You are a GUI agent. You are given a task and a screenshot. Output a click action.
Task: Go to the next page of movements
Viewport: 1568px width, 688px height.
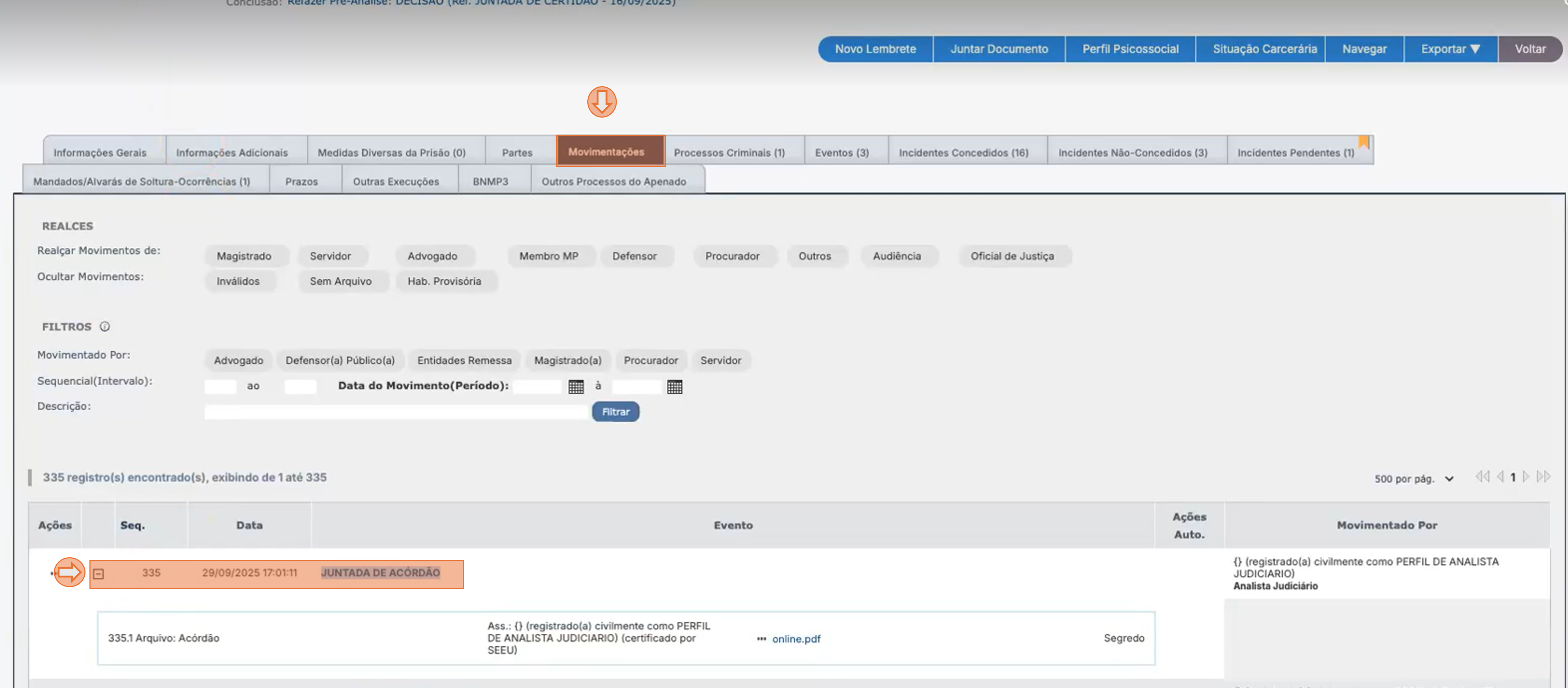[x=1527, y=477]
